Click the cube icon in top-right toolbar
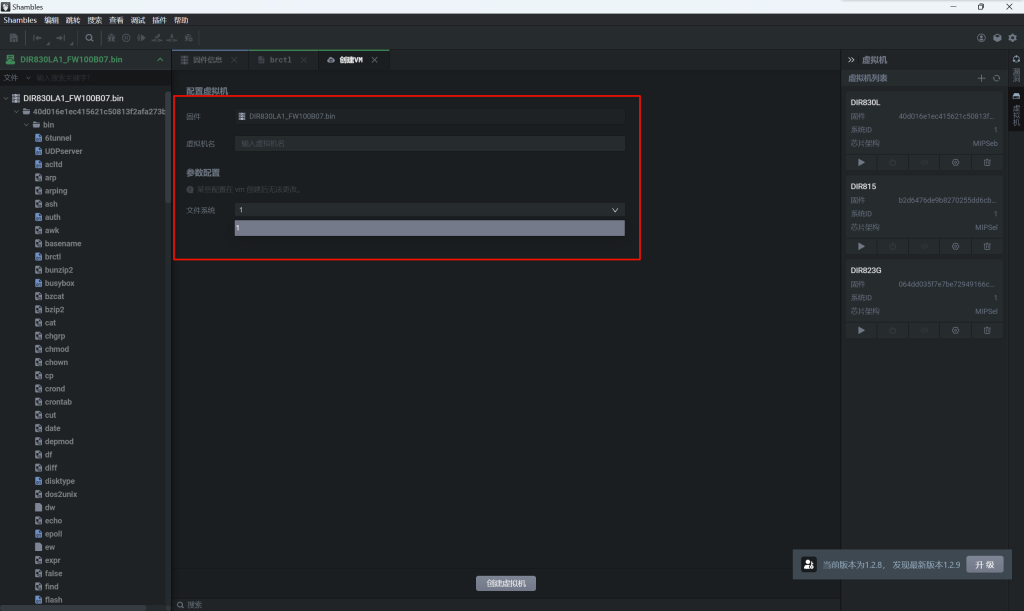Image resolution: width=1024 pixels, height=611 pixels. 997,38
